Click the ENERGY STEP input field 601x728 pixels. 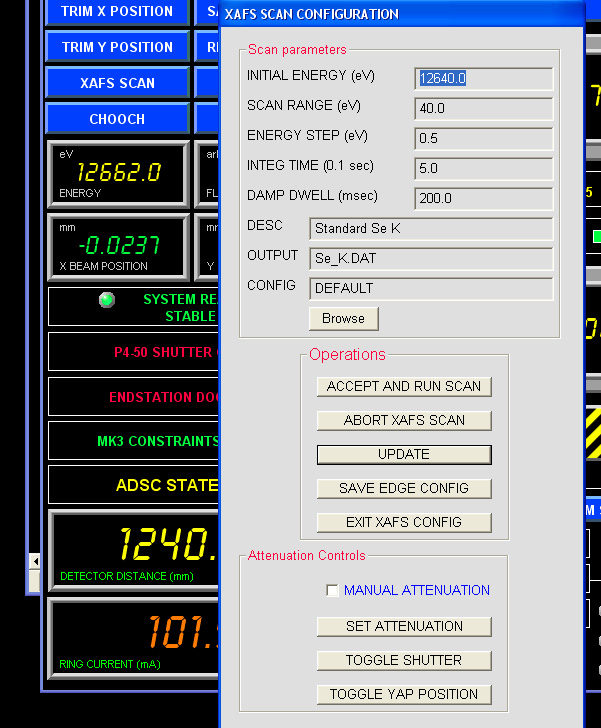tap(483, 138)
